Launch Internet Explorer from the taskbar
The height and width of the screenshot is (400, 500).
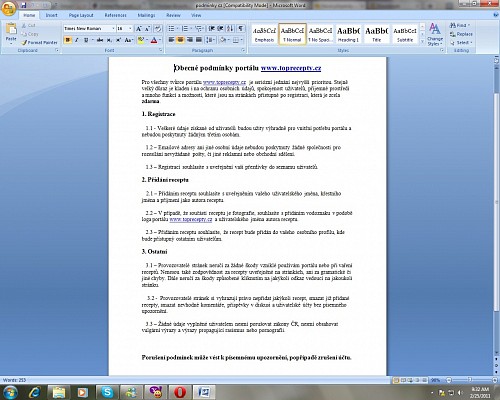35,392
